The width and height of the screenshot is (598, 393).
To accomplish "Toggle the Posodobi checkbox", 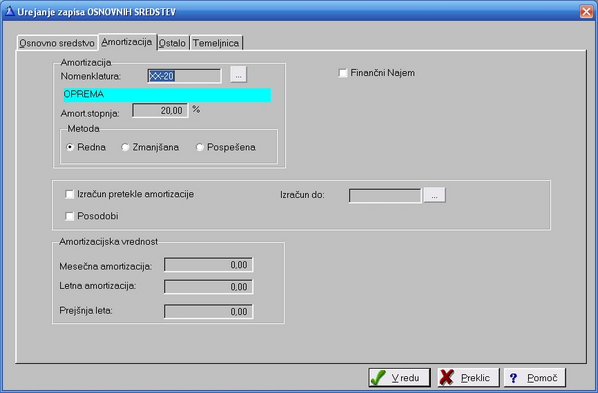I will coord(69,216).
